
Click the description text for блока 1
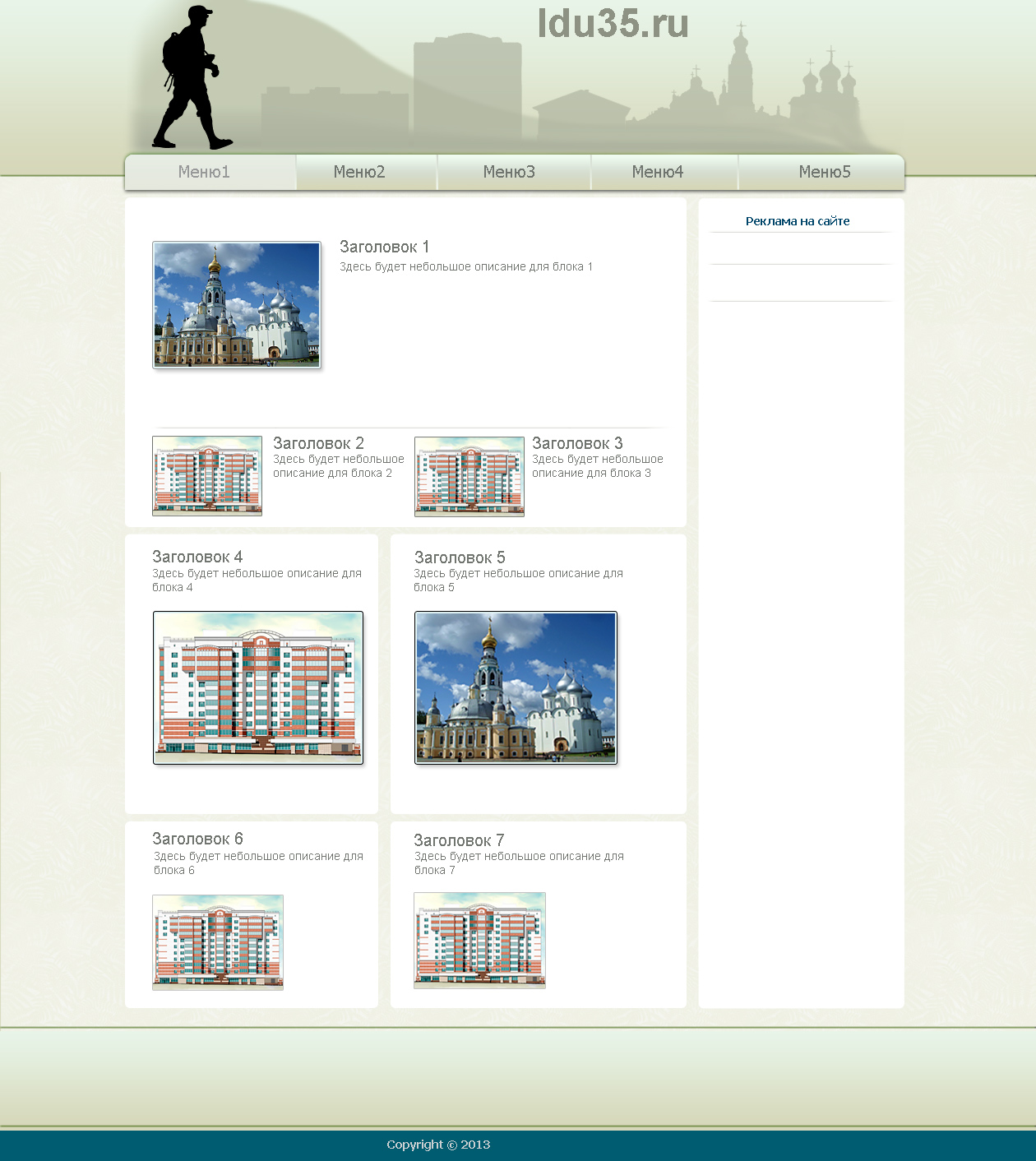pyautogui.click(x=466, y=266)
